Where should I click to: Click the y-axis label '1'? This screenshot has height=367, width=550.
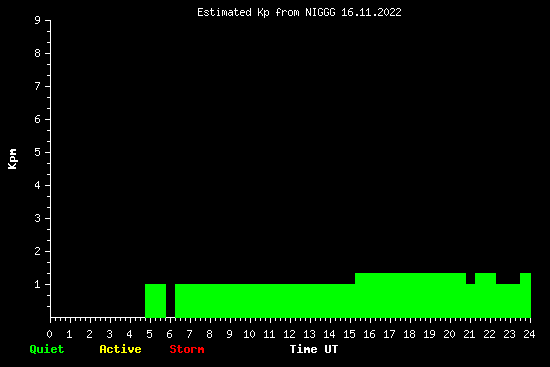tap(38, 284)
